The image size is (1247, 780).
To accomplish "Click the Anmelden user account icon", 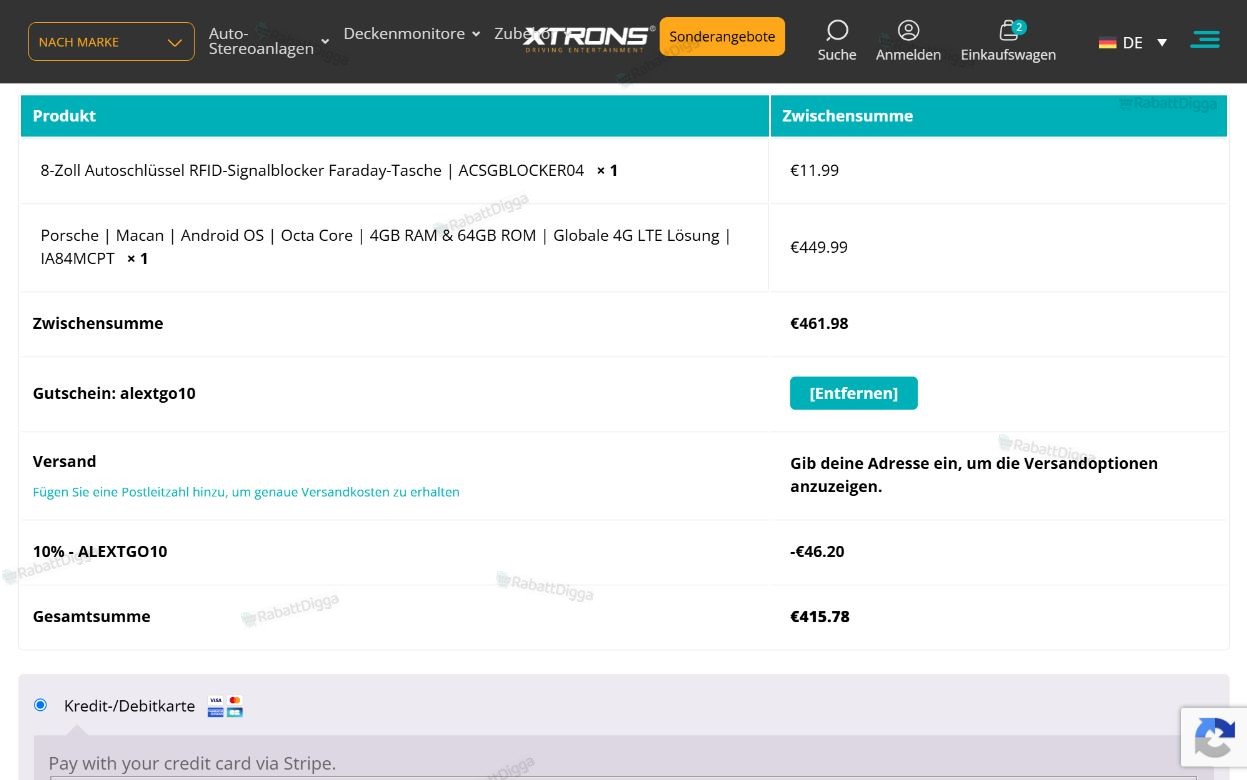I will tap(908, 31).
